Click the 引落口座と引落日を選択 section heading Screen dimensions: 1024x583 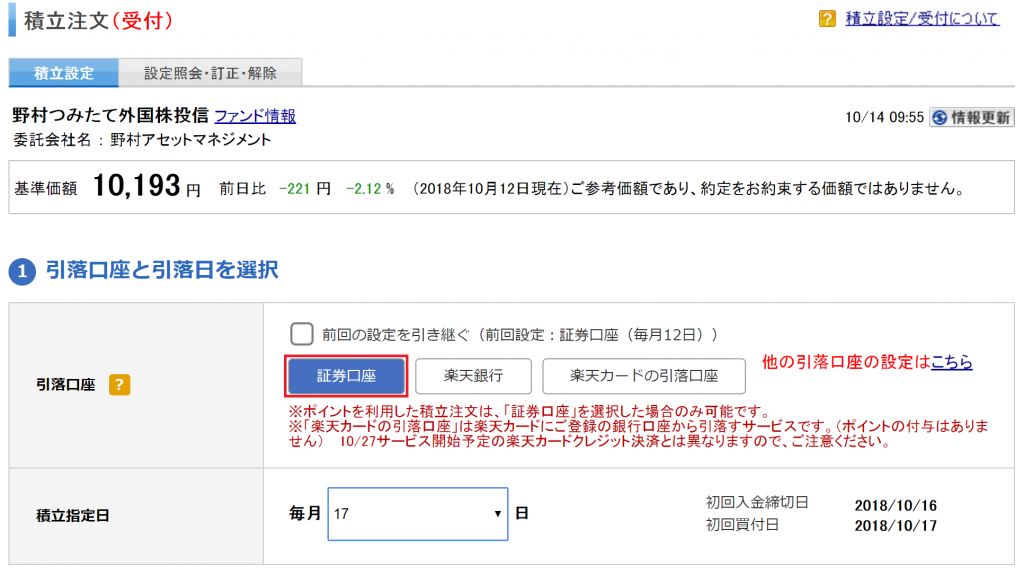coord(162,270)
